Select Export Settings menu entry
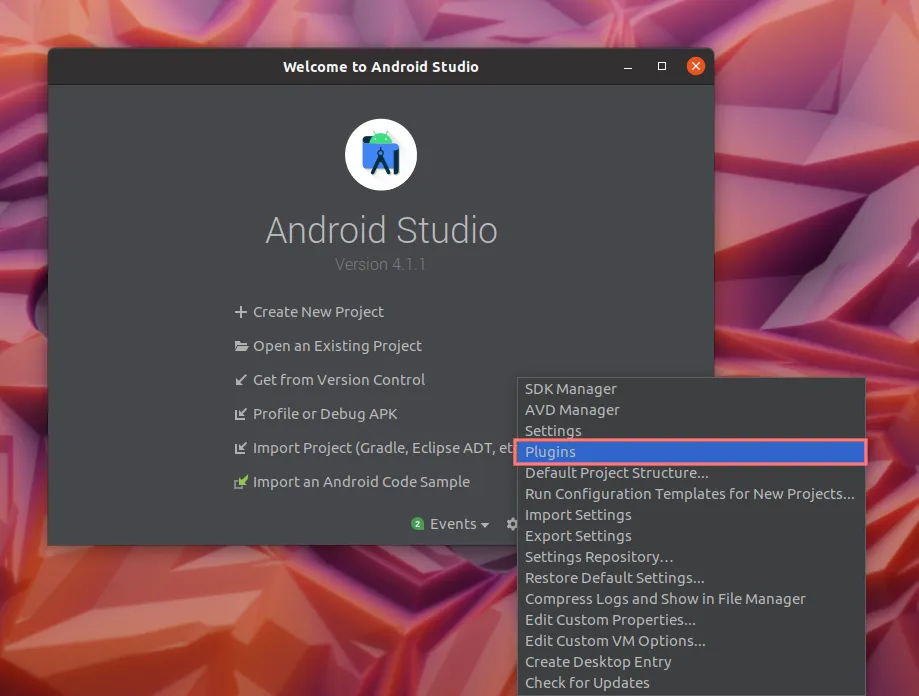Screen dimensions: 919x696 (691, 536)
